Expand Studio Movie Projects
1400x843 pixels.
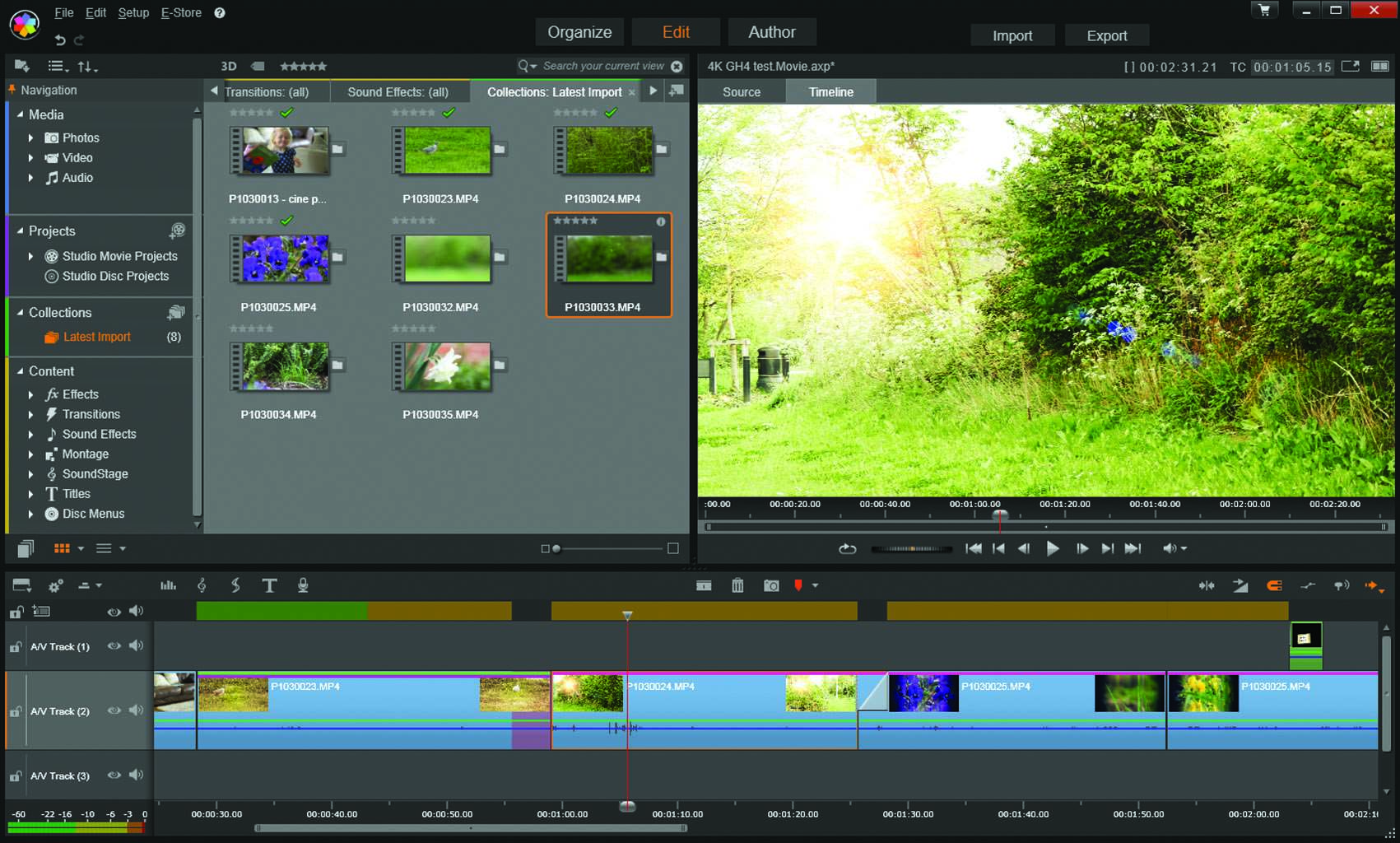31,256
